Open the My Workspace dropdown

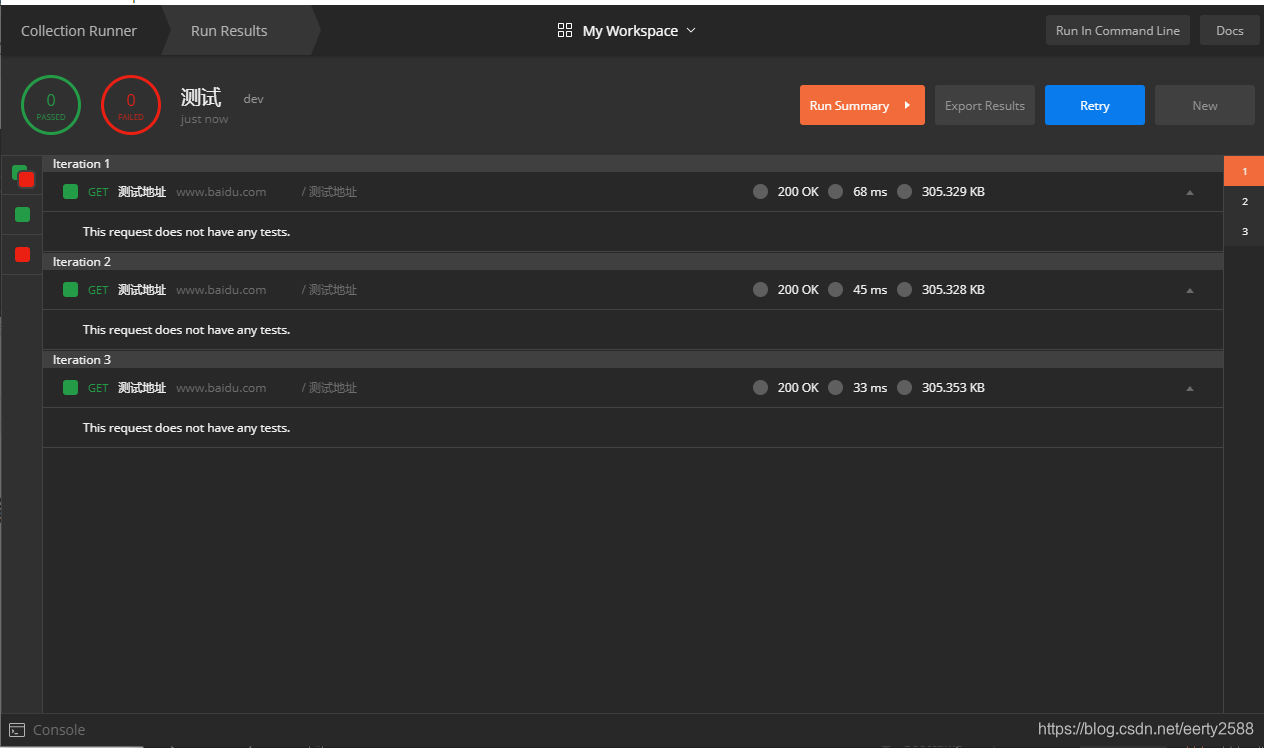click(x=639, y=31)
